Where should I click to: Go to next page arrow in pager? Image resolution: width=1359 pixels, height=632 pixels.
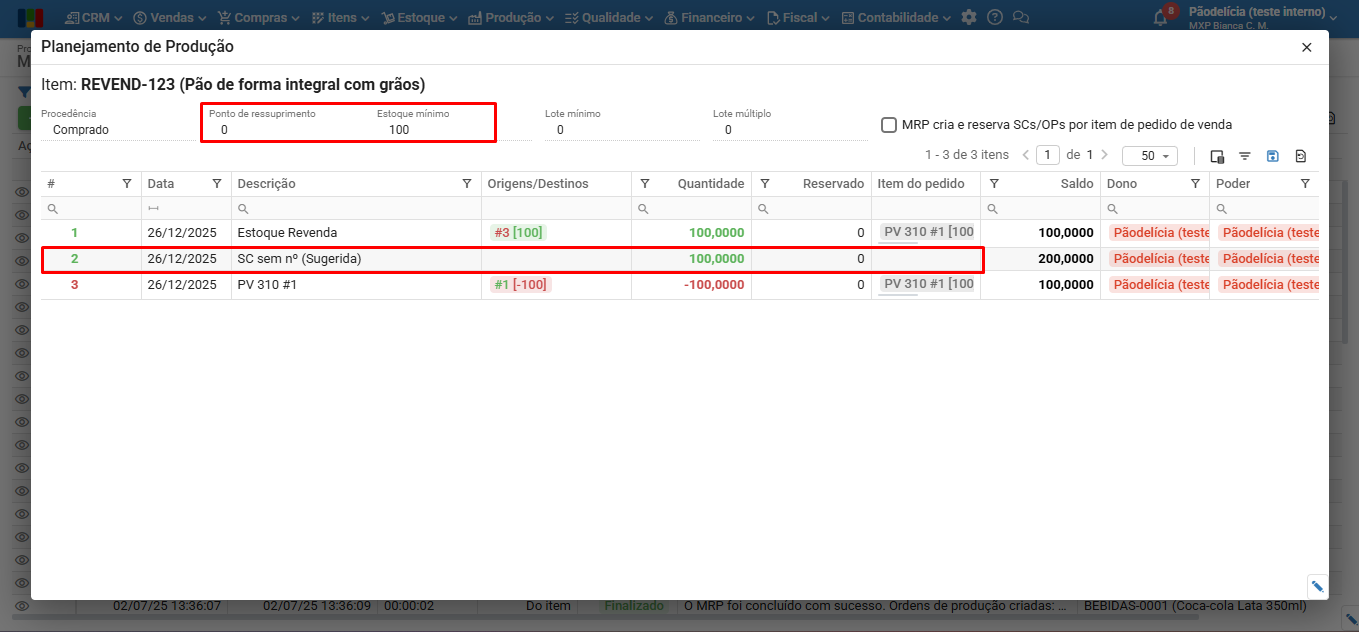click(1104, 155)
